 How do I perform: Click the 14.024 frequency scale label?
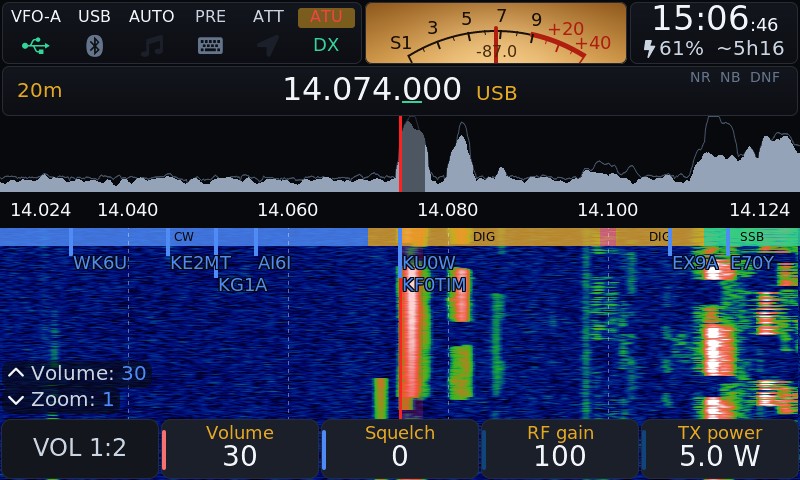point(40,210)
